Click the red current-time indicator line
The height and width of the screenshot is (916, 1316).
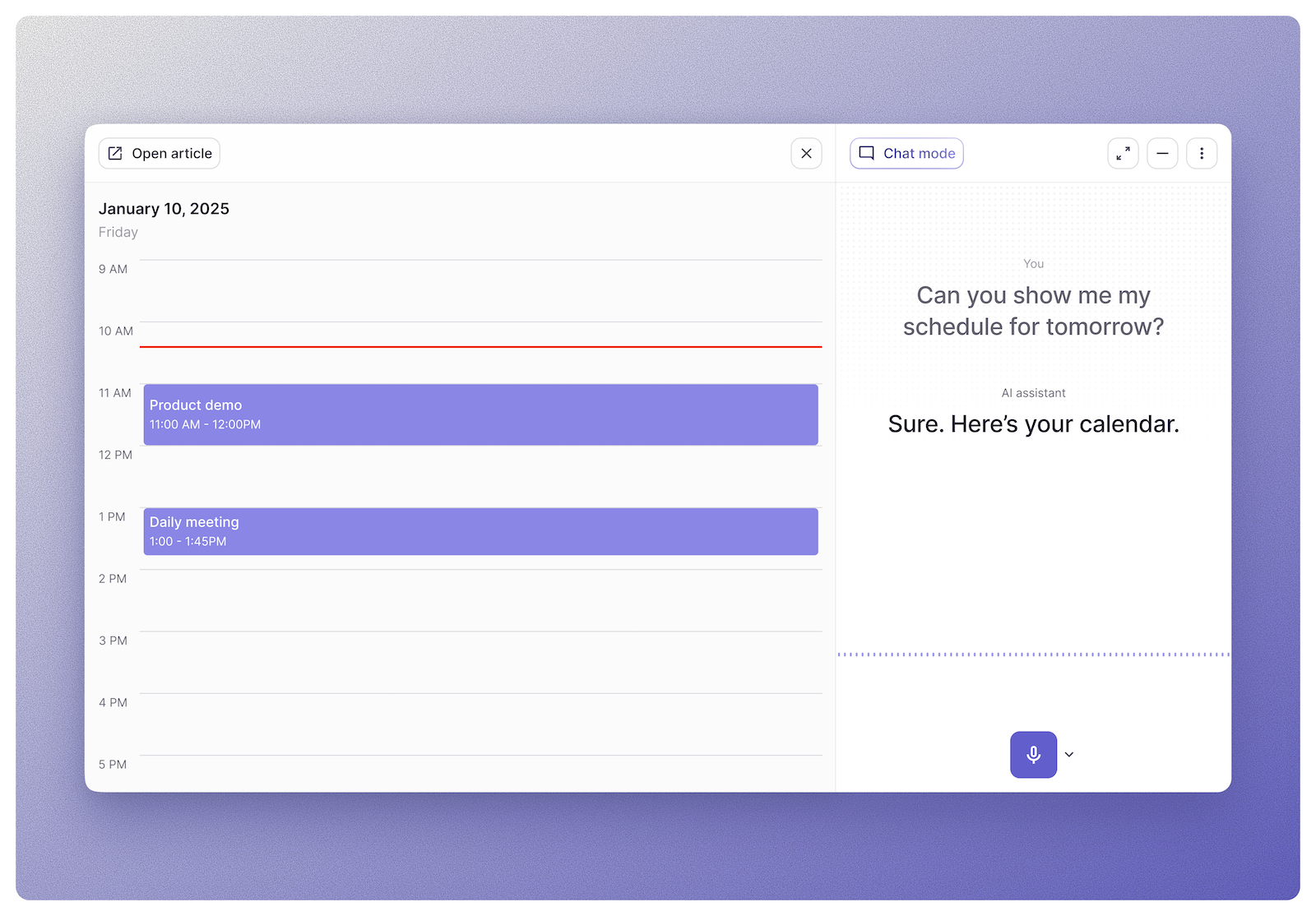pos(480,348)
